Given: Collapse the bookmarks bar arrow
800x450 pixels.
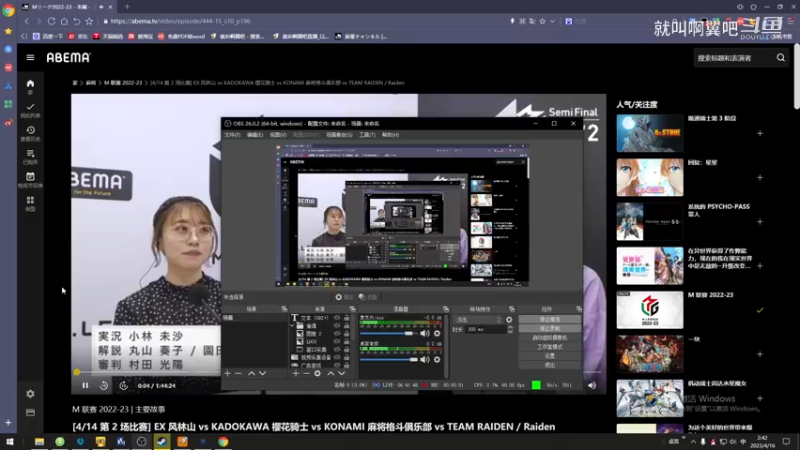Looking at the screenshot, I should [x=23, y=36].
